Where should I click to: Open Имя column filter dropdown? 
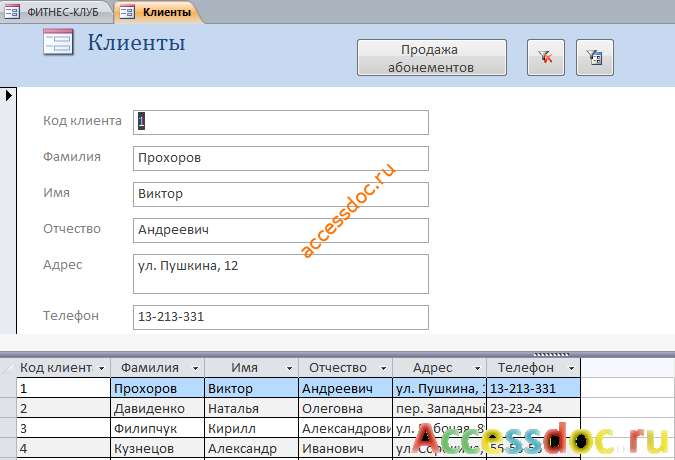pos(289,368)
